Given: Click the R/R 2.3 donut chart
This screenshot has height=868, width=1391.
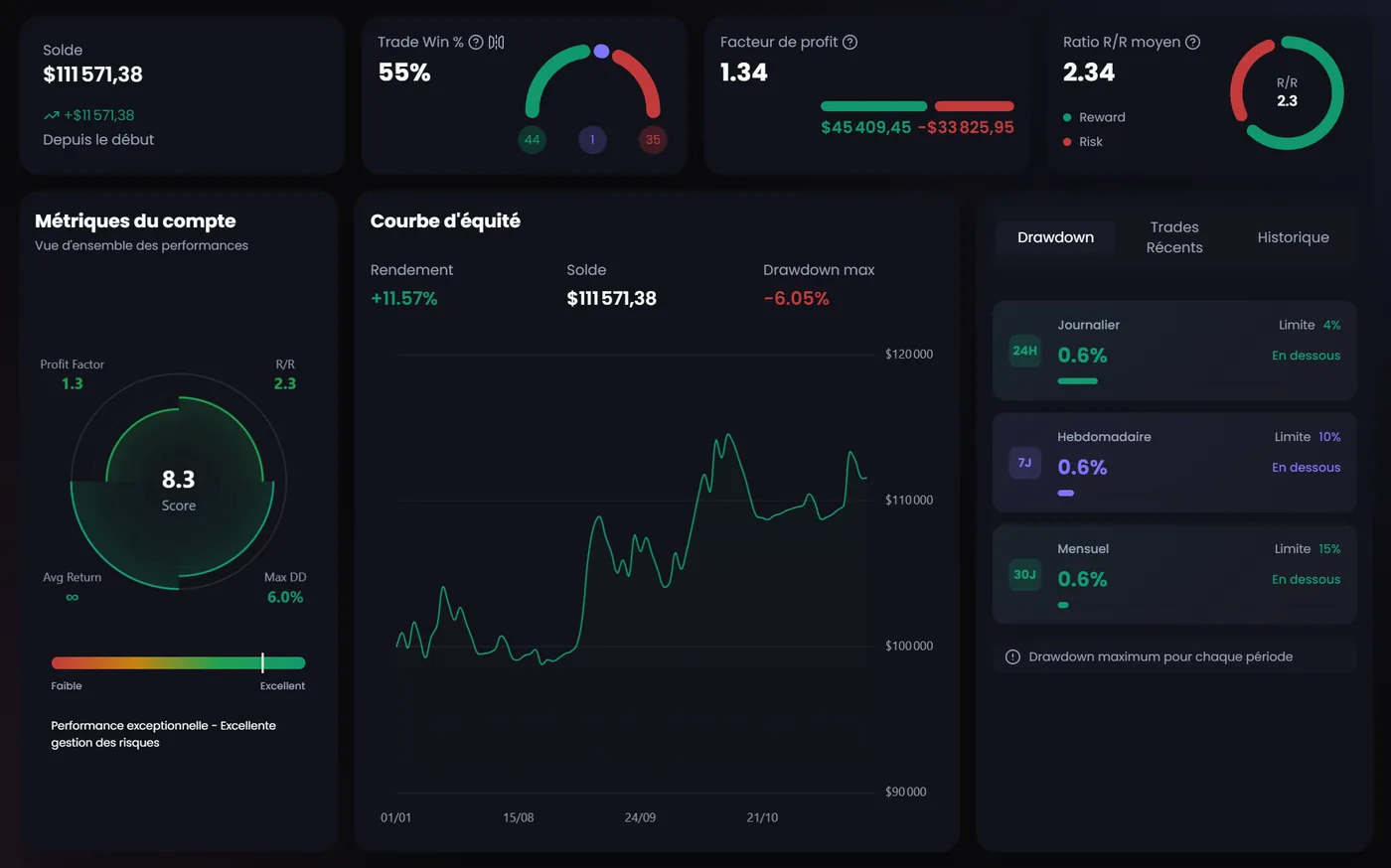Looking at the screenshot, I should 1287,92.
